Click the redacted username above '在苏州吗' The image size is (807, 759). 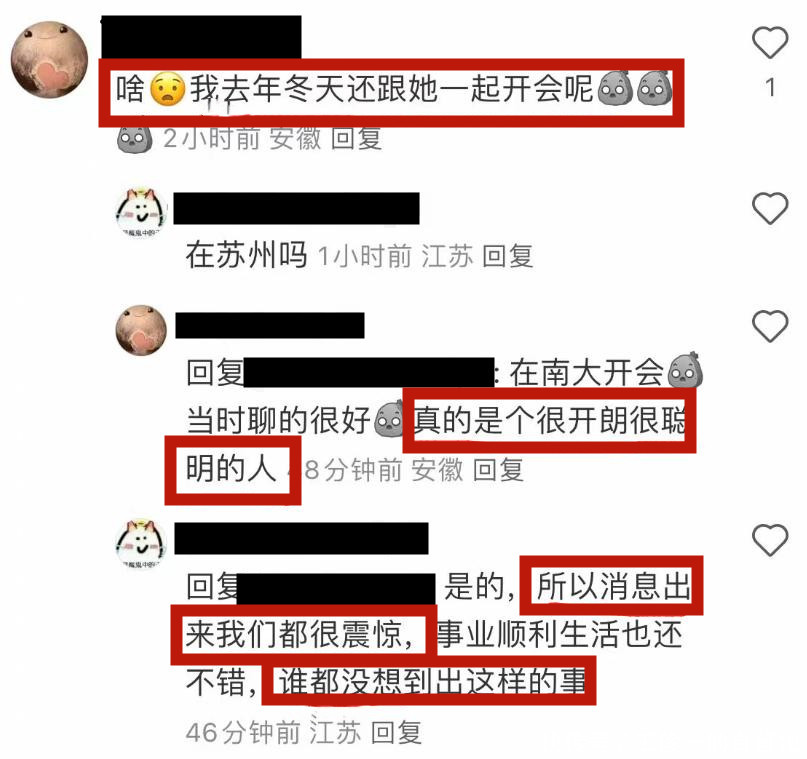click(296, 208)
